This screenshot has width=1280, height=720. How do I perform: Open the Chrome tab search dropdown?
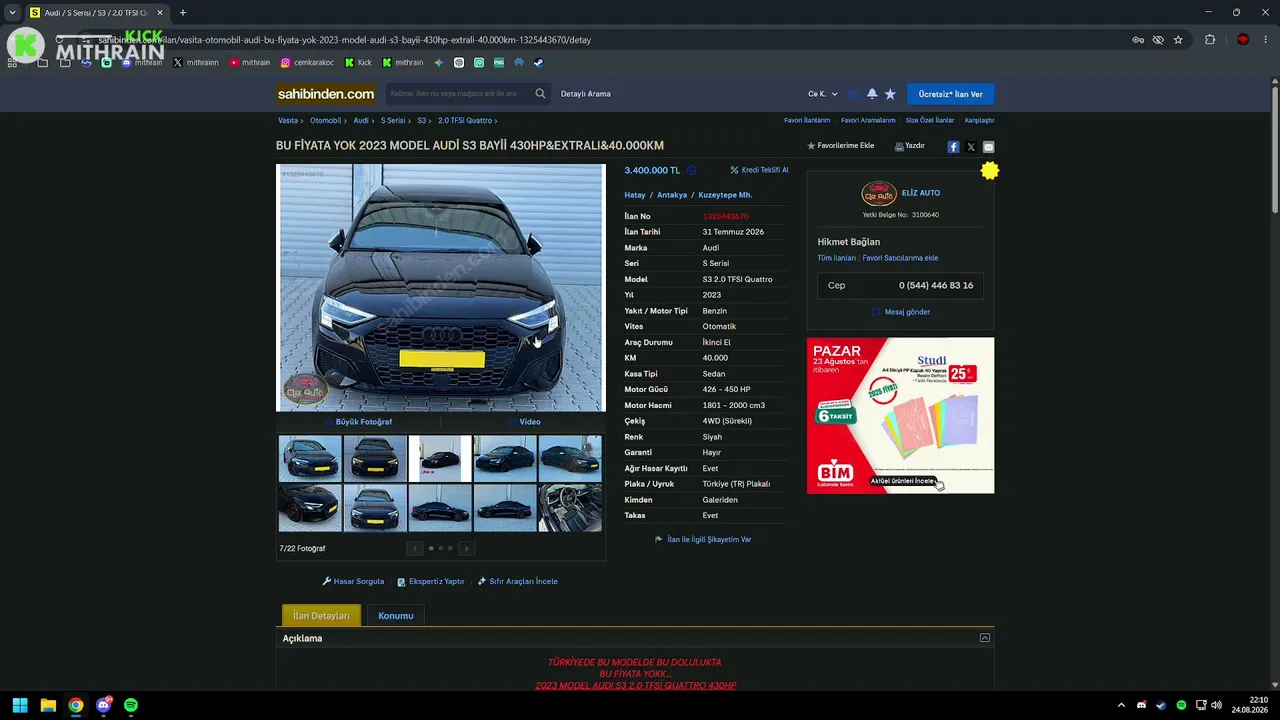pyautogui.click(x=12, y=13)
